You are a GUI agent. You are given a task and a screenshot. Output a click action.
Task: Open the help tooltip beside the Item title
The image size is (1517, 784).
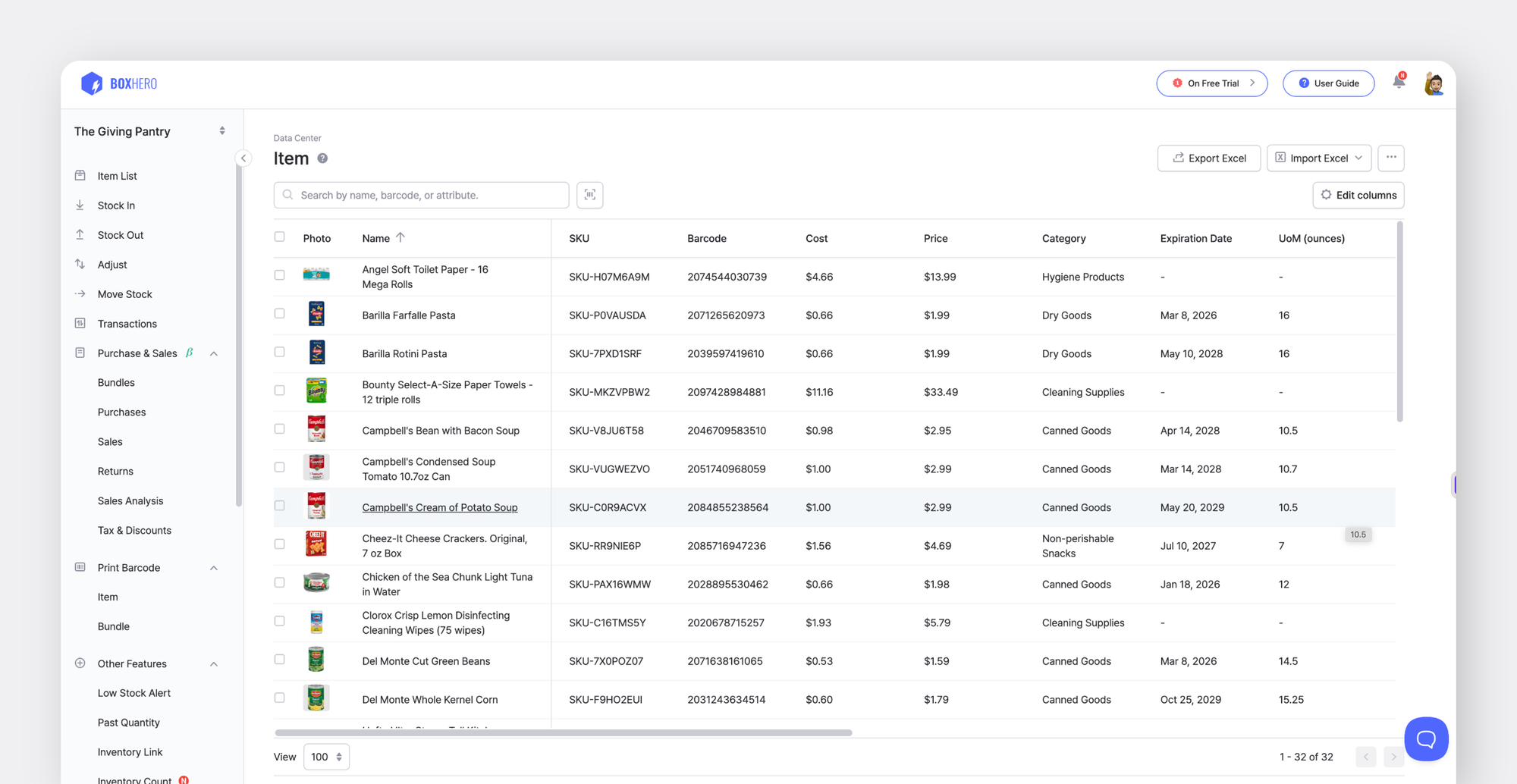322,158
